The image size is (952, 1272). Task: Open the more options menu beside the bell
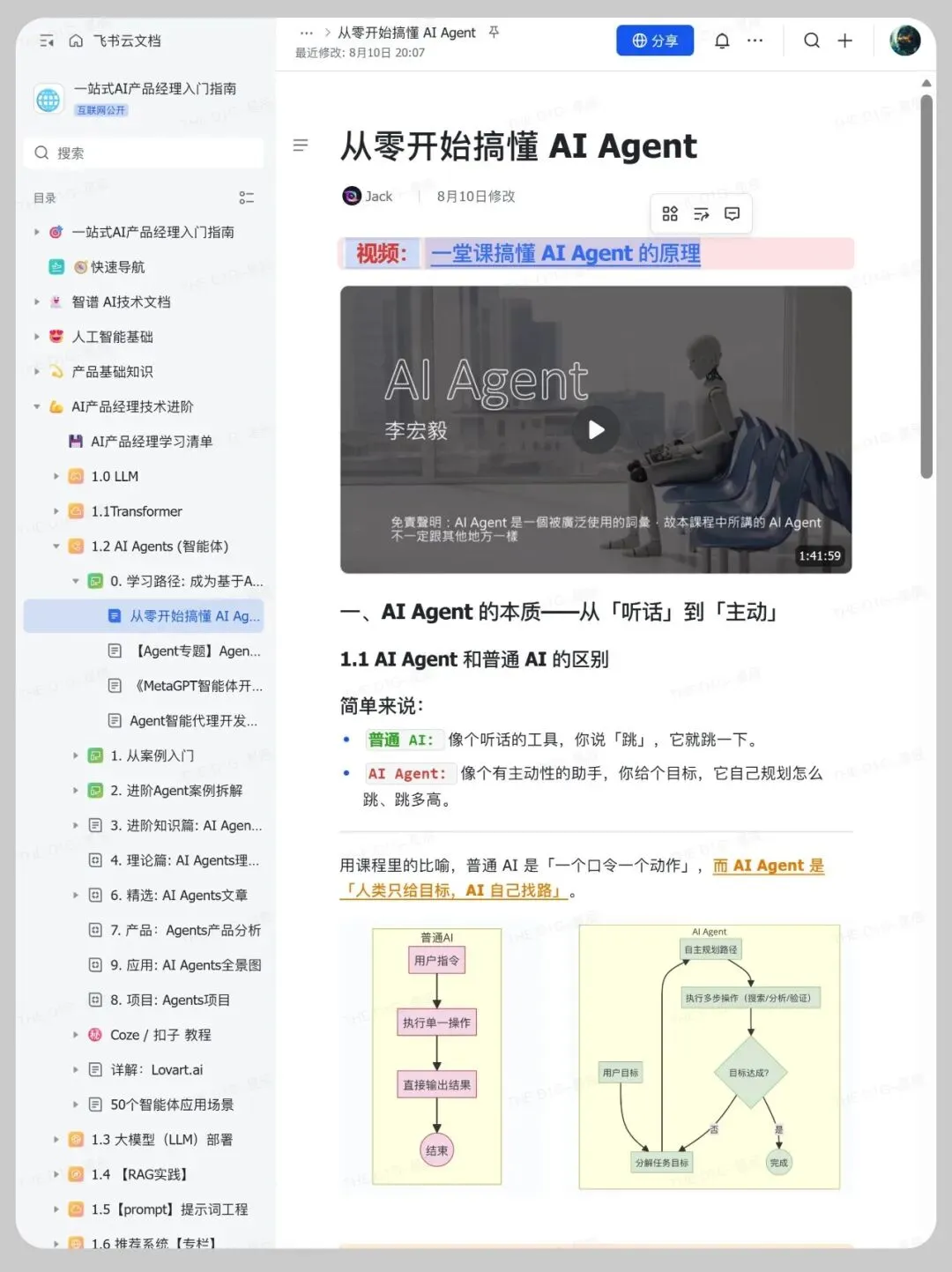coord(755,41)
